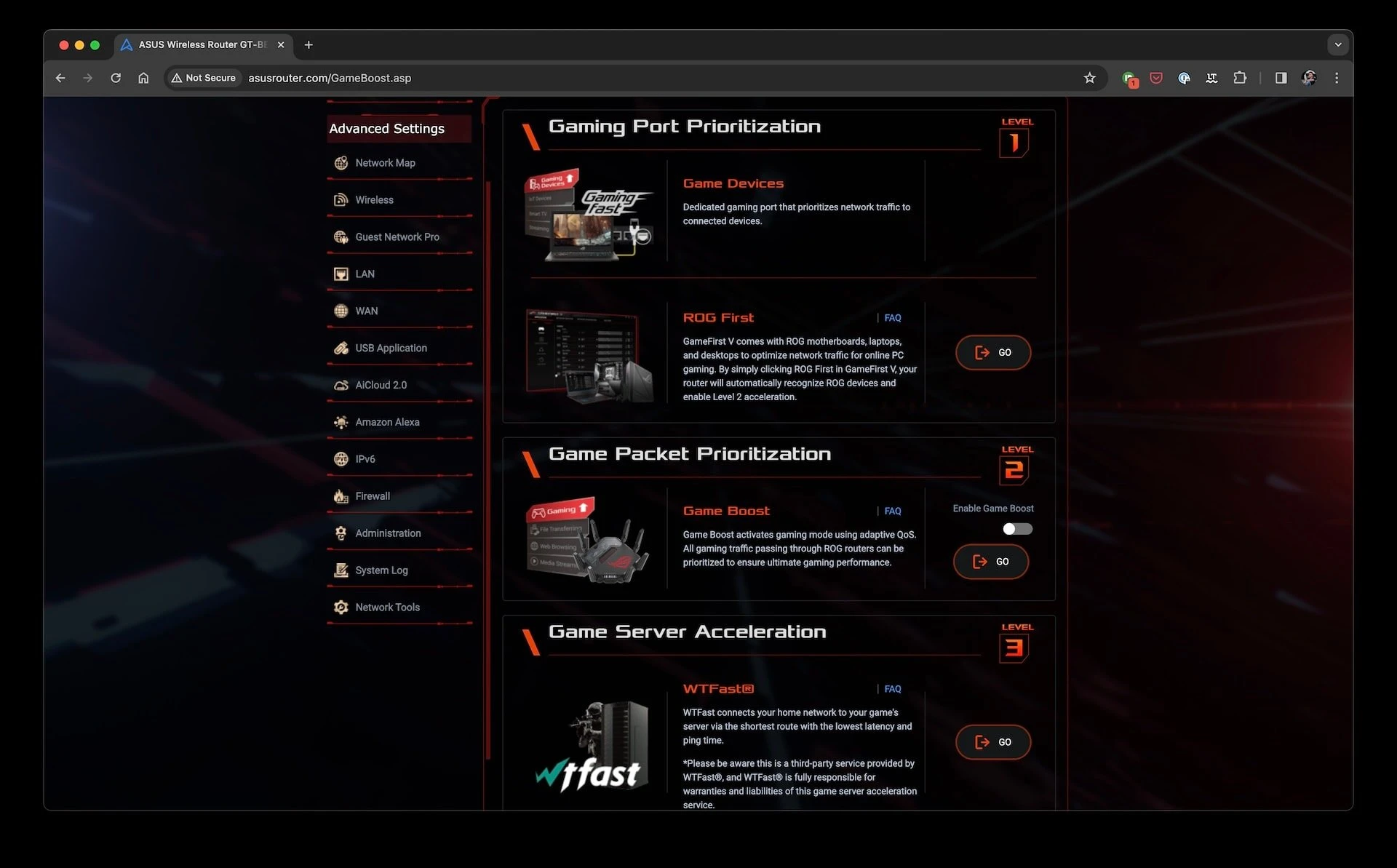This screenshot has height=868, width=1397.
Task: Open the WTFast FAQ link
Action: 893,689
